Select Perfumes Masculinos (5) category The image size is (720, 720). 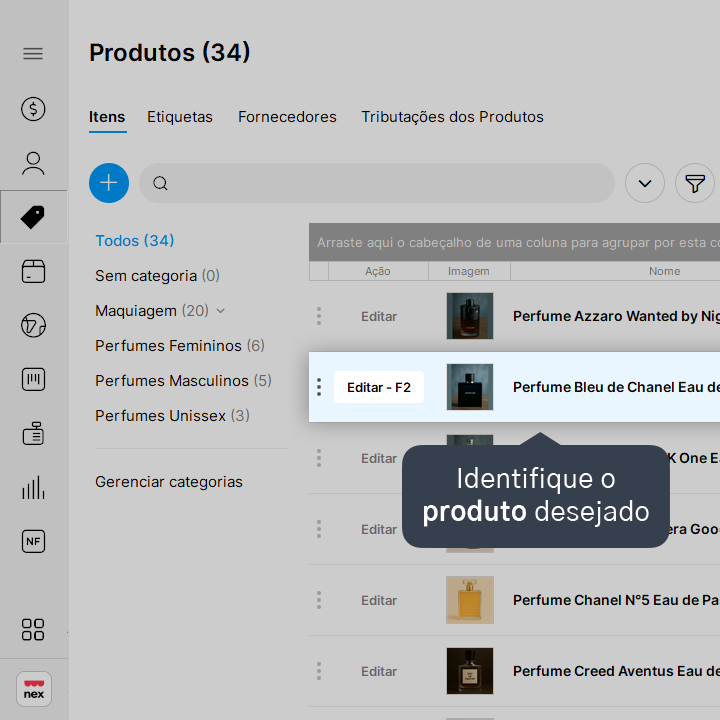pos(183,381)
